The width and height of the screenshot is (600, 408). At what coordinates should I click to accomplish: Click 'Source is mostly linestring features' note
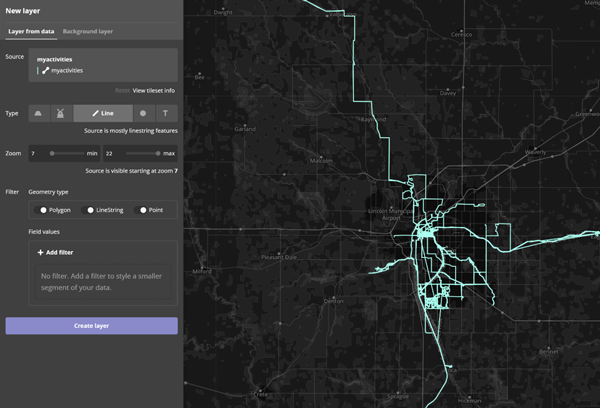[x=131, y=131]
